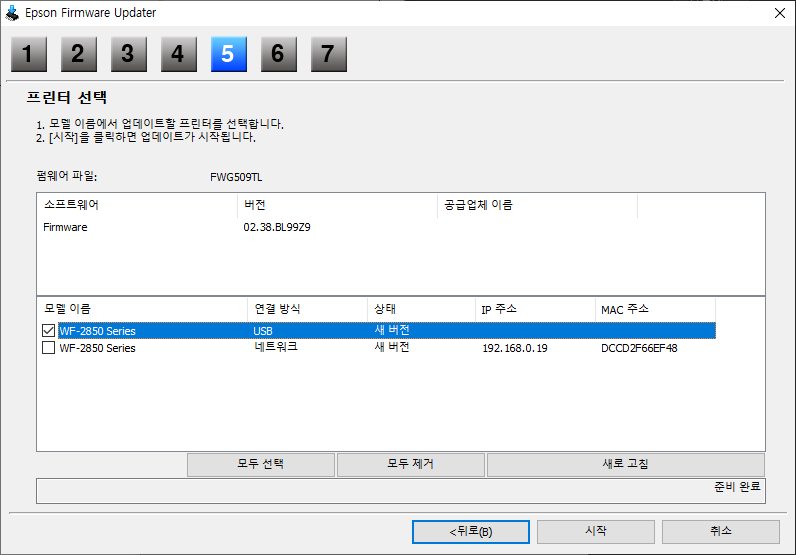796x555 pixels.
Task: Click the 상태 column header
Action: pos(421,309)
